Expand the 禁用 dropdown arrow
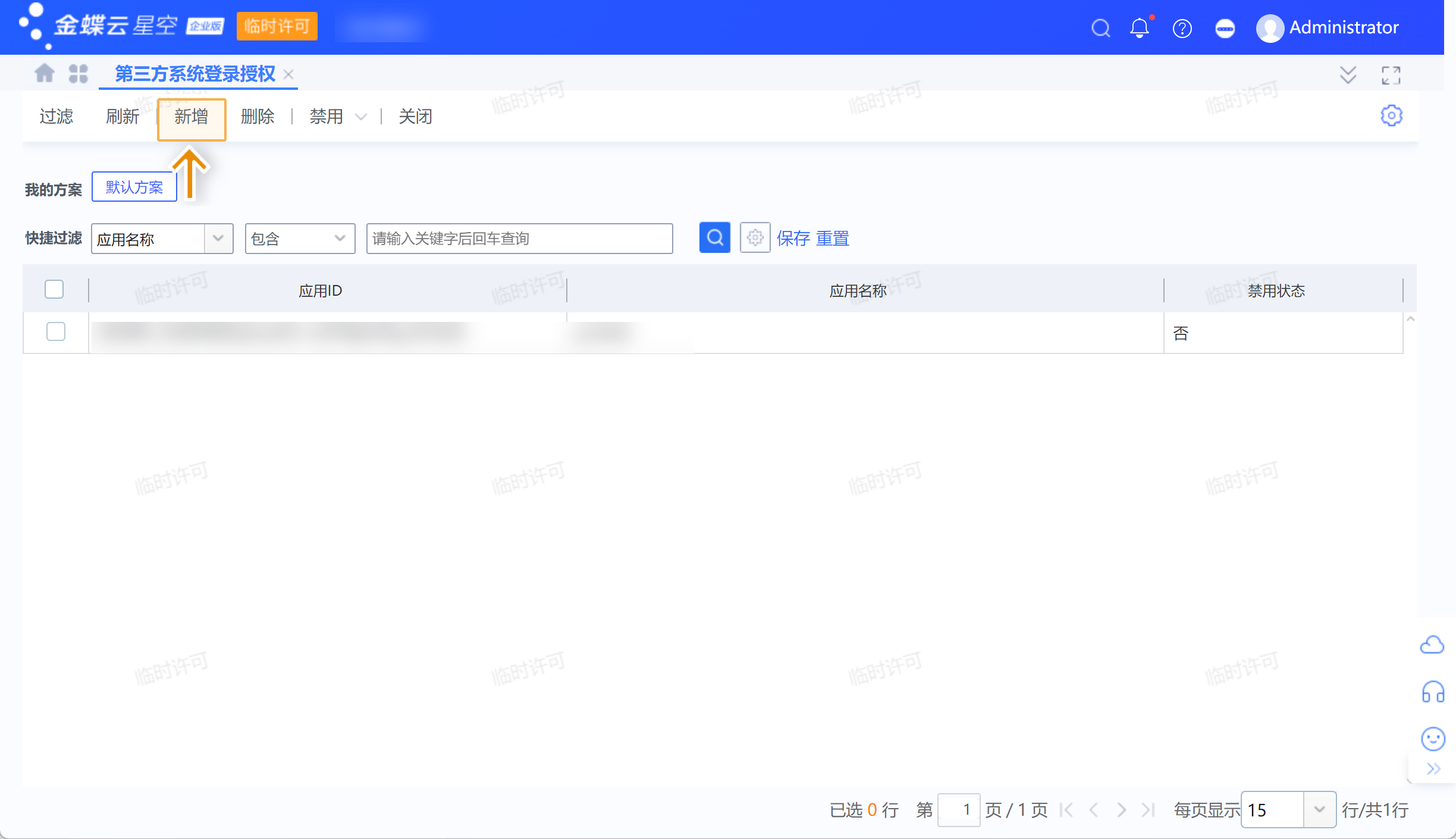Viewport: 1456px width, 839px height. coord(360,117)
